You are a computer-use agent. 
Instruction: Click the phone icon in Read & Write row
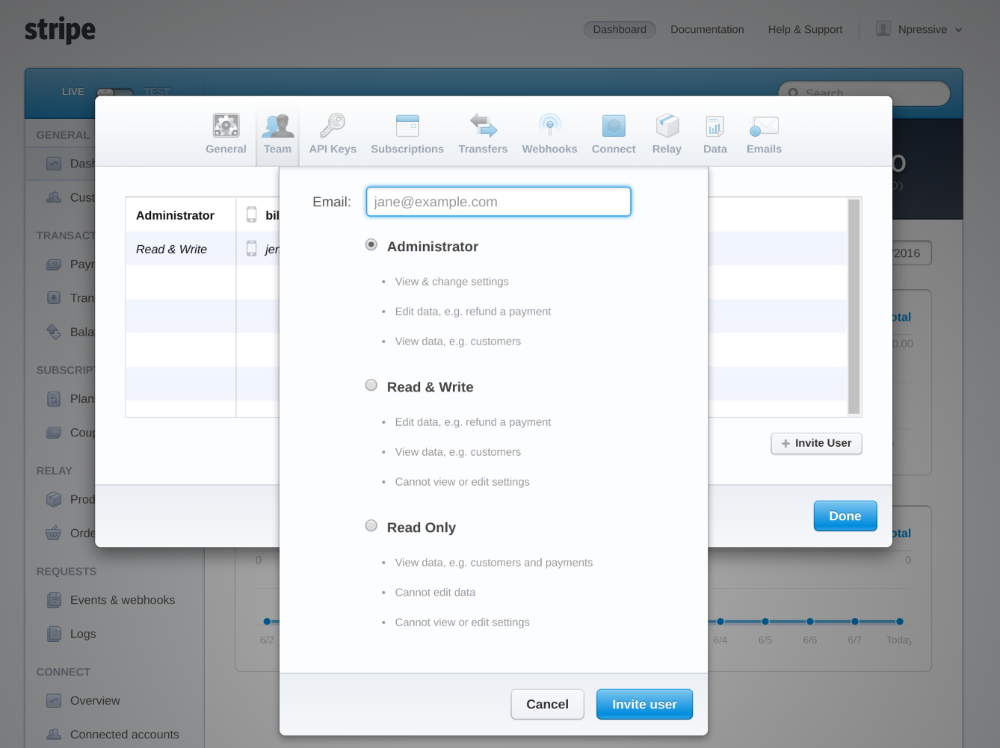(252, 249)
